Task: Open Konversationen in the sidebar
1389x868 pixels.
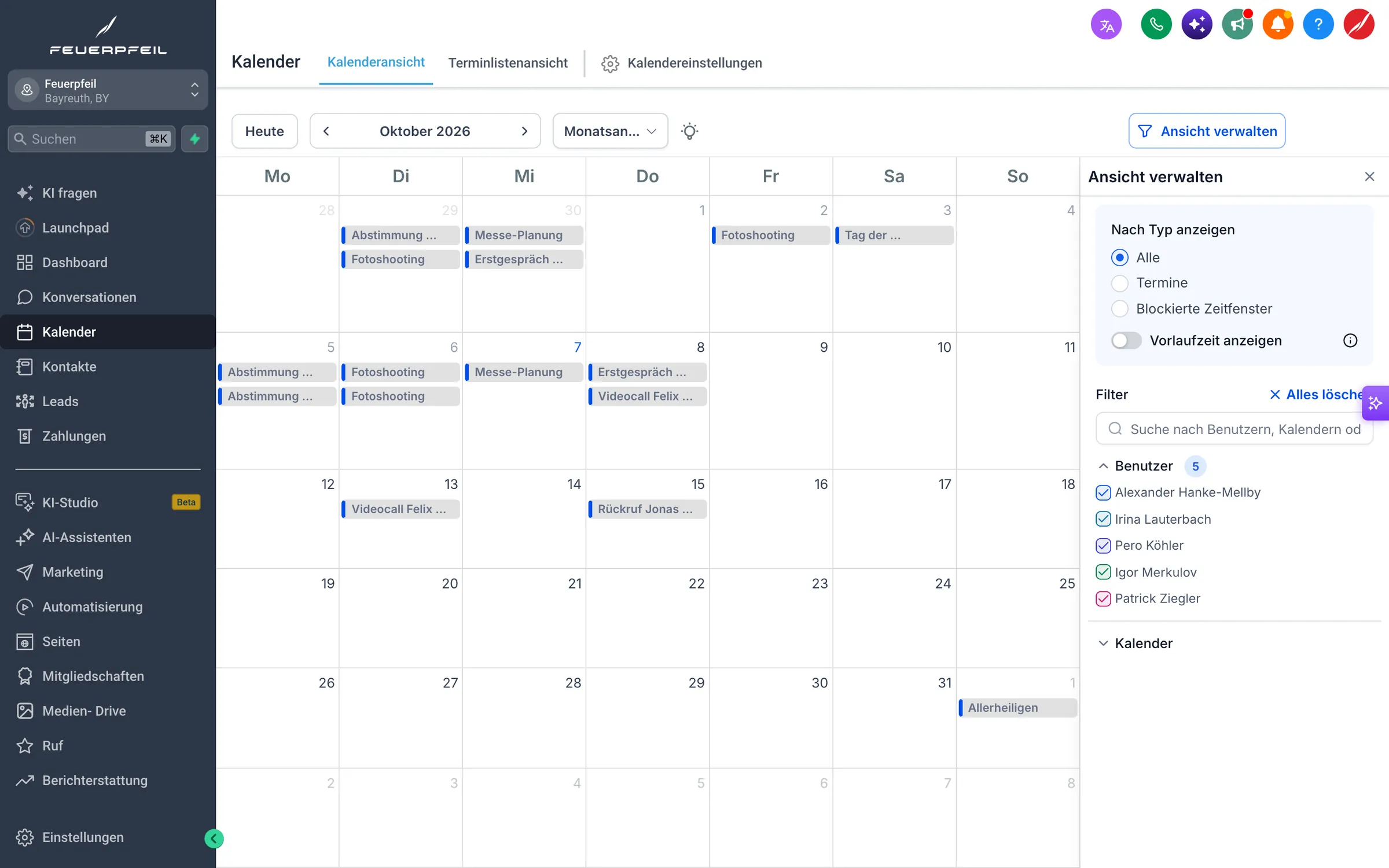Action: point(108,297)
